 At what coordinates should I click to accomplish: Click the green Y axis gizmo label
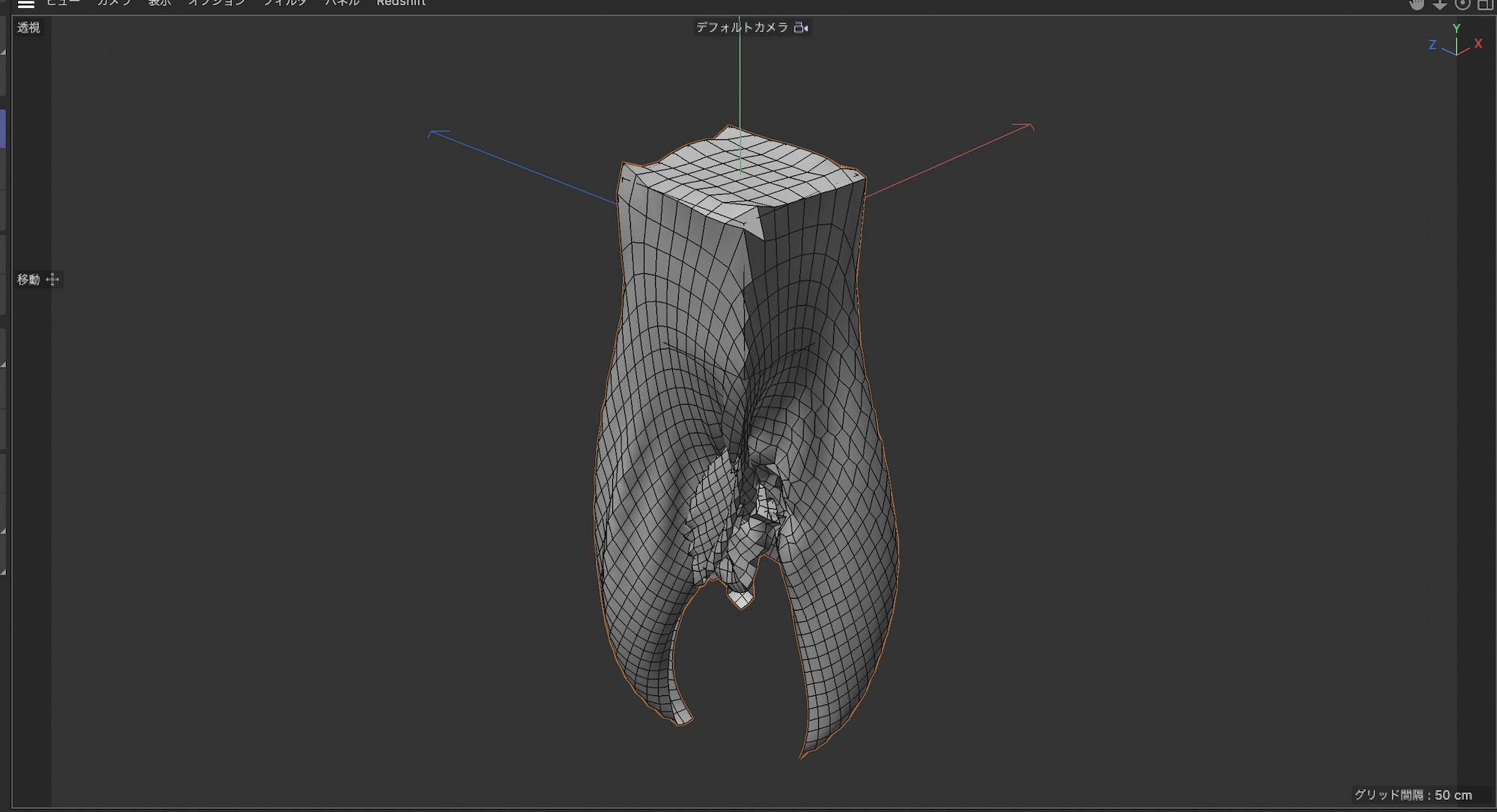[x=1457, y=28]
